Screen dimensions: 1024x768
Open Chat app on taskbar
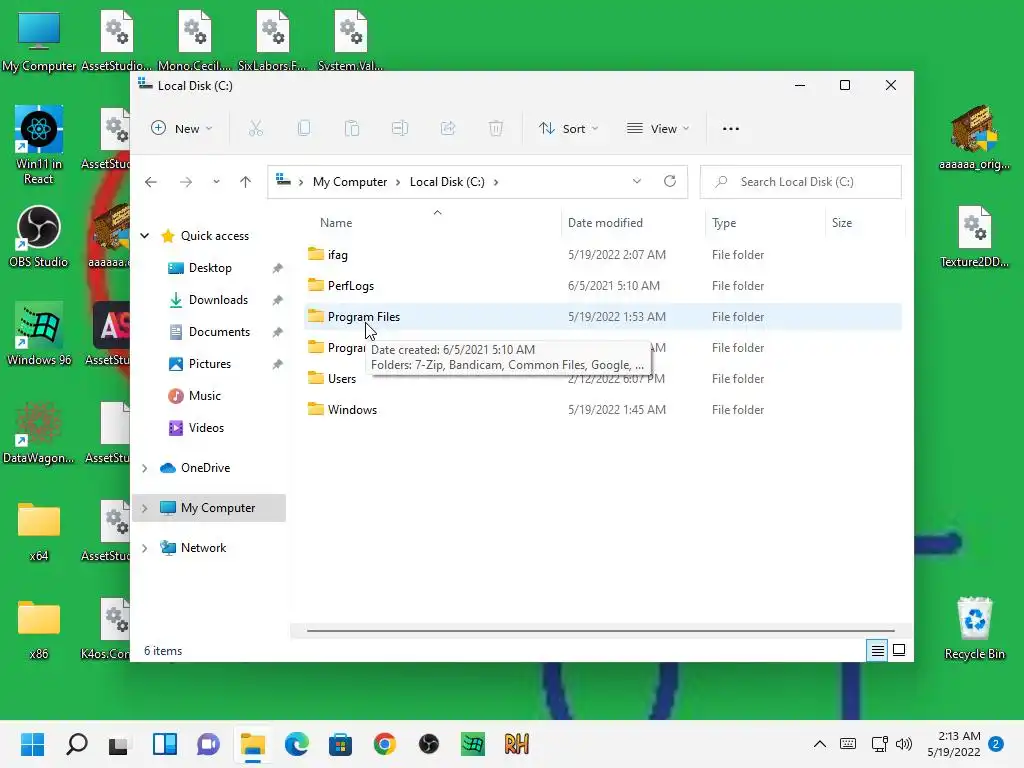coord(208,744)
